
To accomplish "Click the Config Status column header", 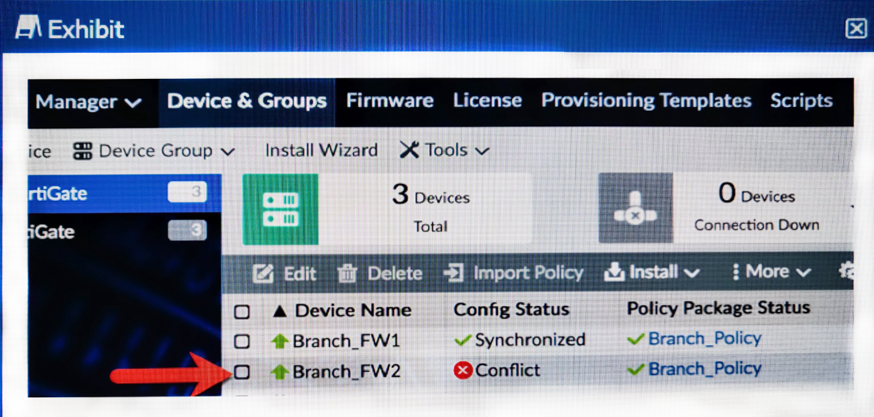I will pos(511,309).
